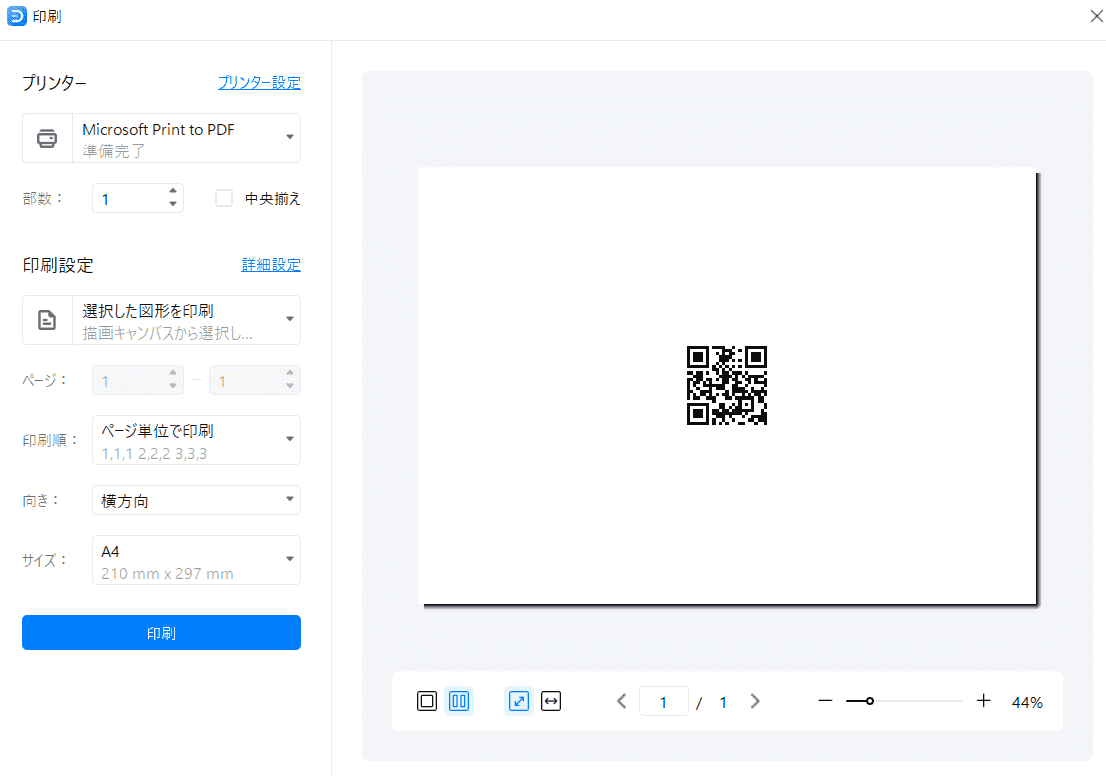Select single page view icon
This screenshot has height=776, width=1106.
pyautogui.click(x=427, y=701)
